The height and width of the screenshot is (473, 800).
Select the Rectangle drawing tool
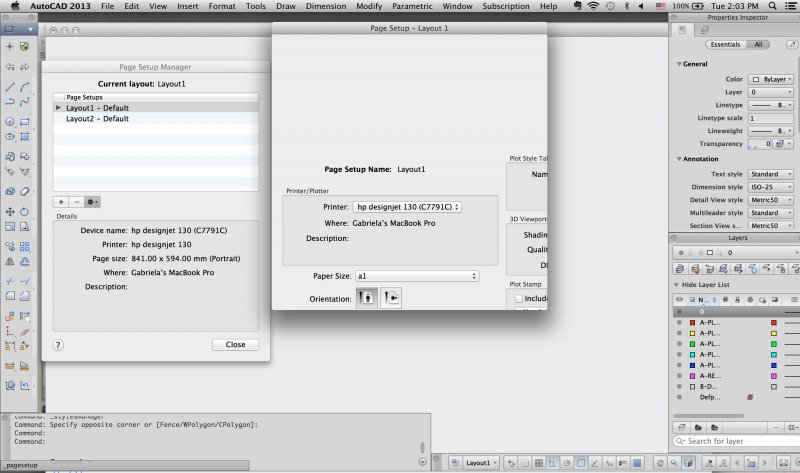coord(24,121)
